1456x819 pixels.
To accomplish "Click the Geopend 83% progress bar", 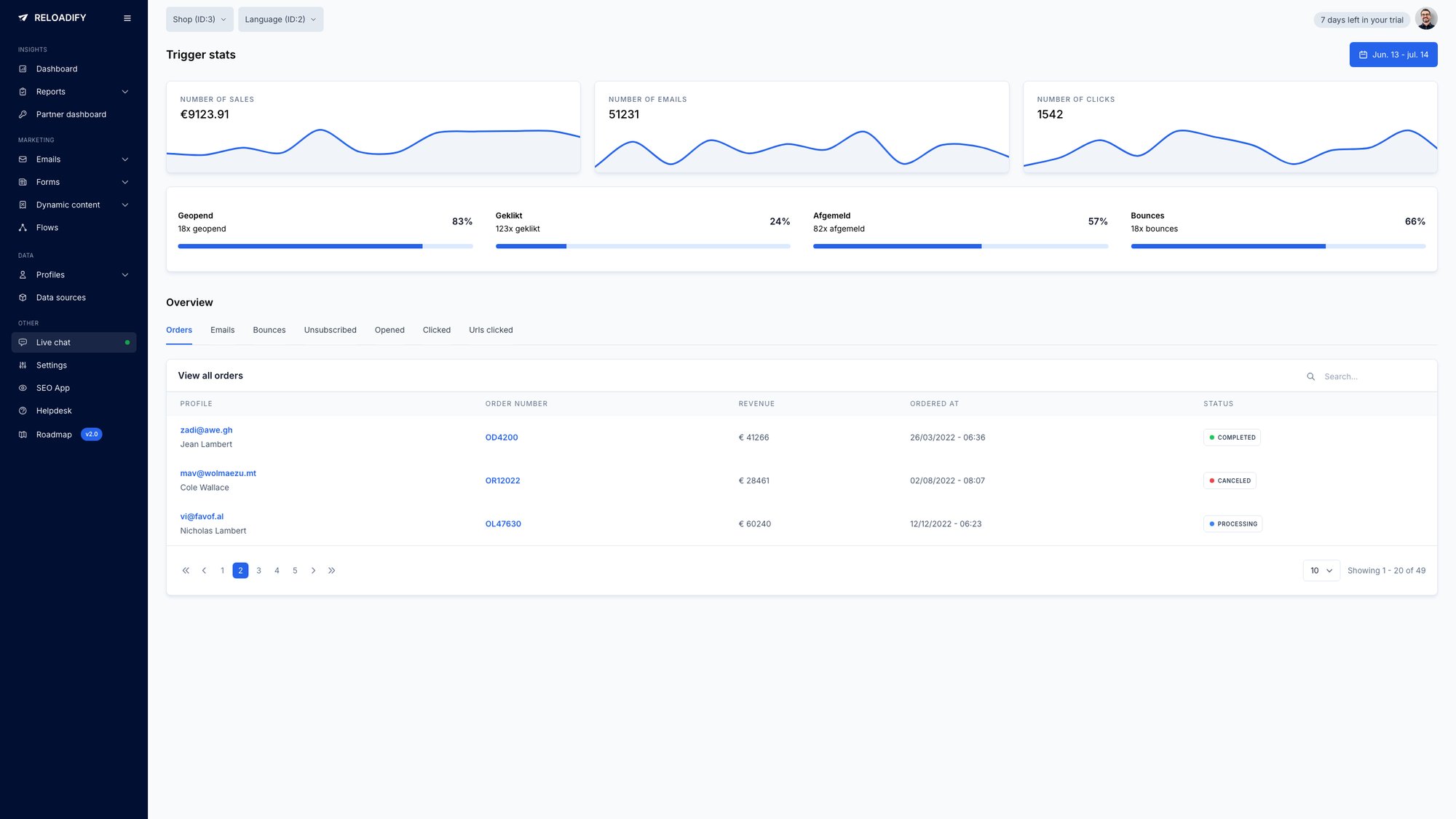I will coord(325,246).
